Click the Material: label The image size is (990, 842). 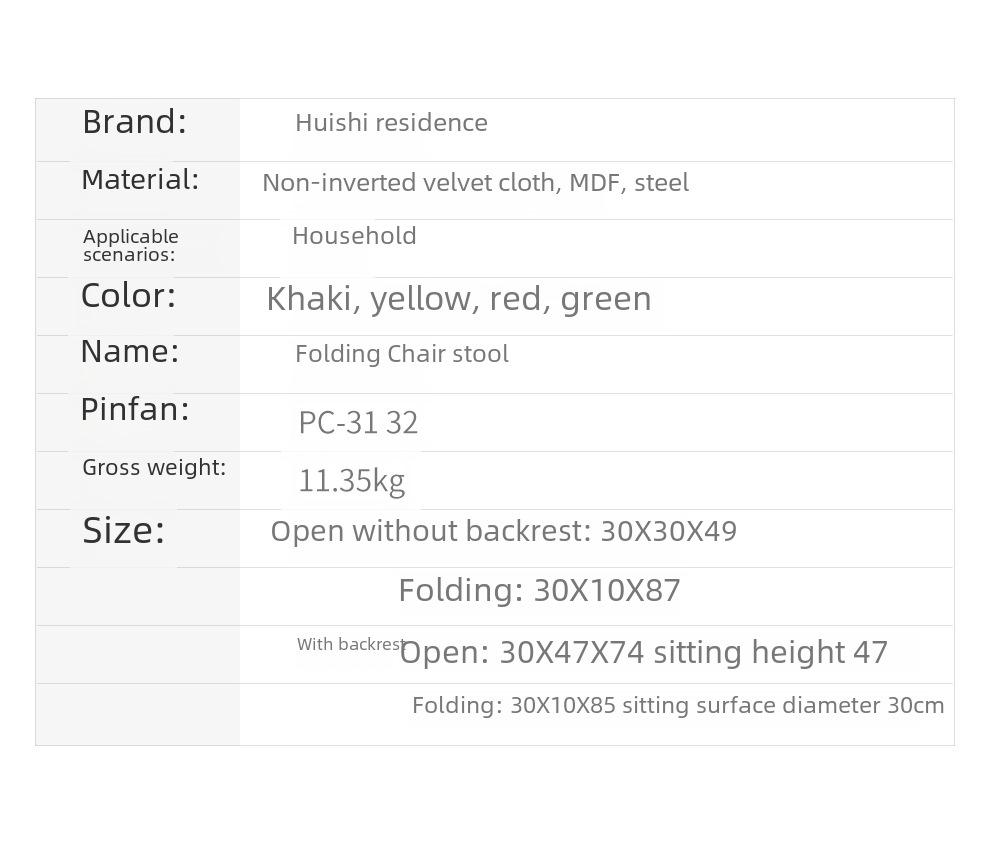click(x=140, y=180)
